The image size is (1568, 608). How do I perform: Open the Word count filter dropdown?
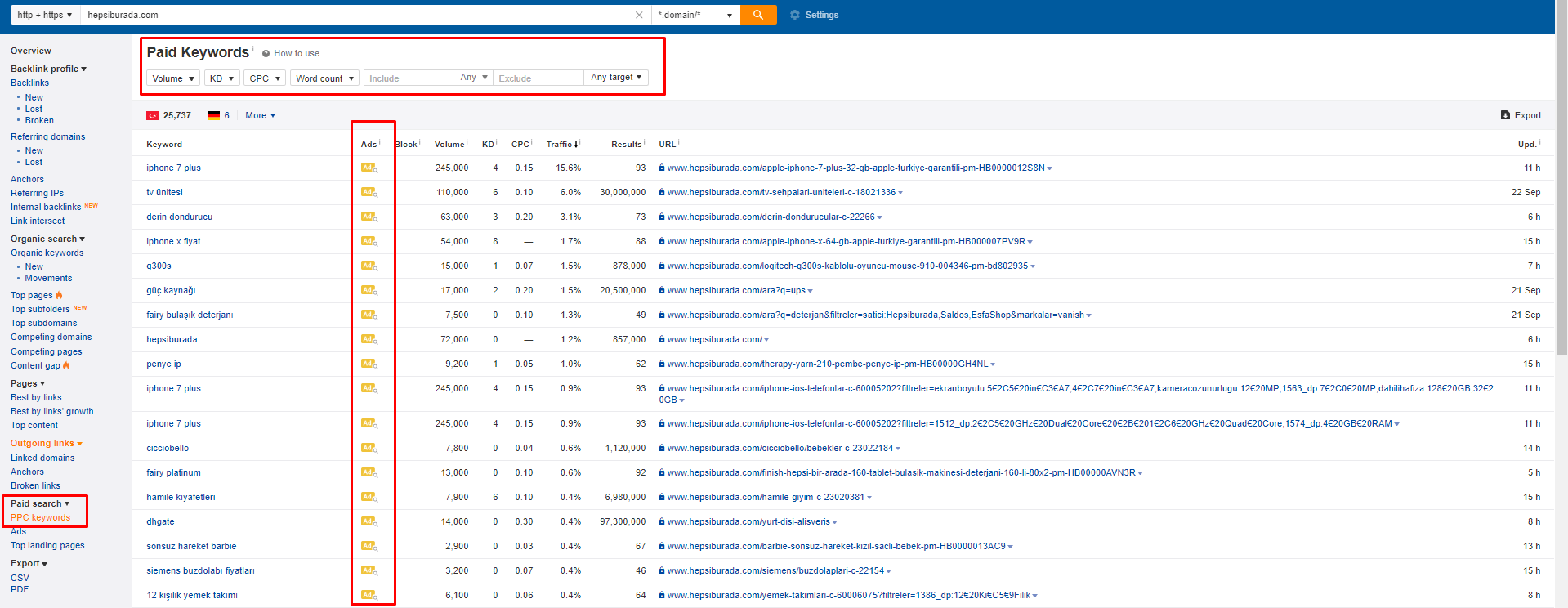pyautogui.click(x=324, y=78)
